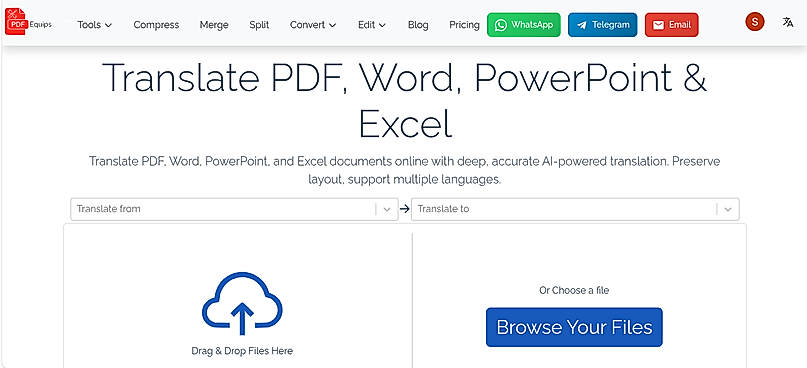The height and width of the screenshot is (368, 807).
Task: Open the Split tool
Action: [x=259, y=25]
